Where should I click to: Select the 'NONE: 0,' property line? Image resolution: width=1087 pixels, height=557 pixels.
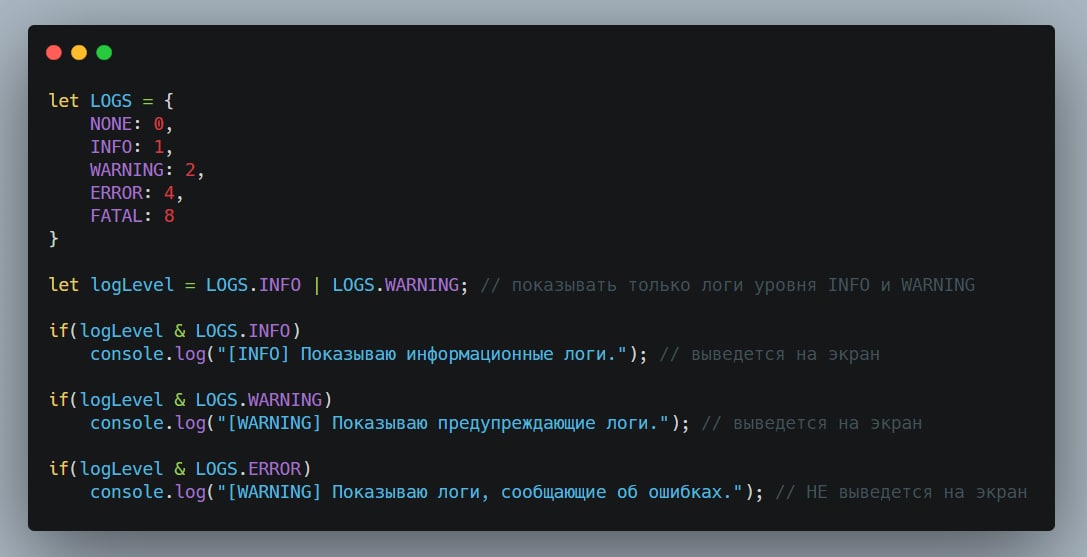pos(131,124)
